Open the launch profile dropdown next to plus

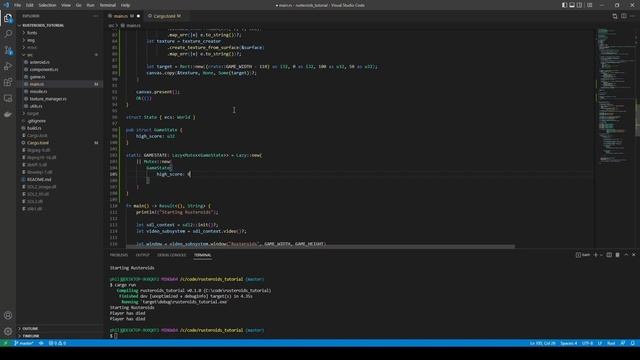(x=601, y=255)
